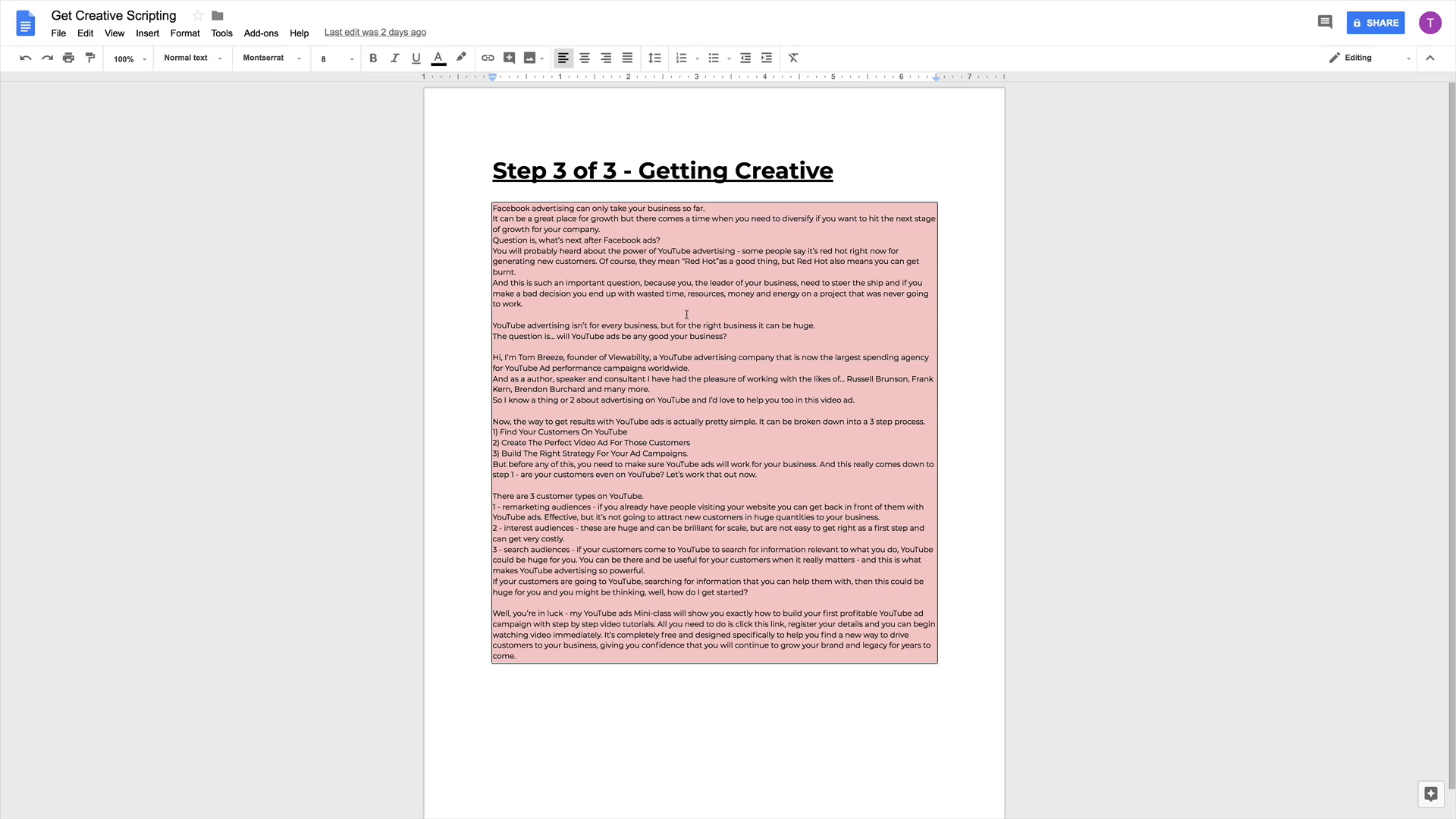The width and height of the screenshot is (1456, 819).
Task: Click the Numbered list icon
Action: click(x=681, y=58)
